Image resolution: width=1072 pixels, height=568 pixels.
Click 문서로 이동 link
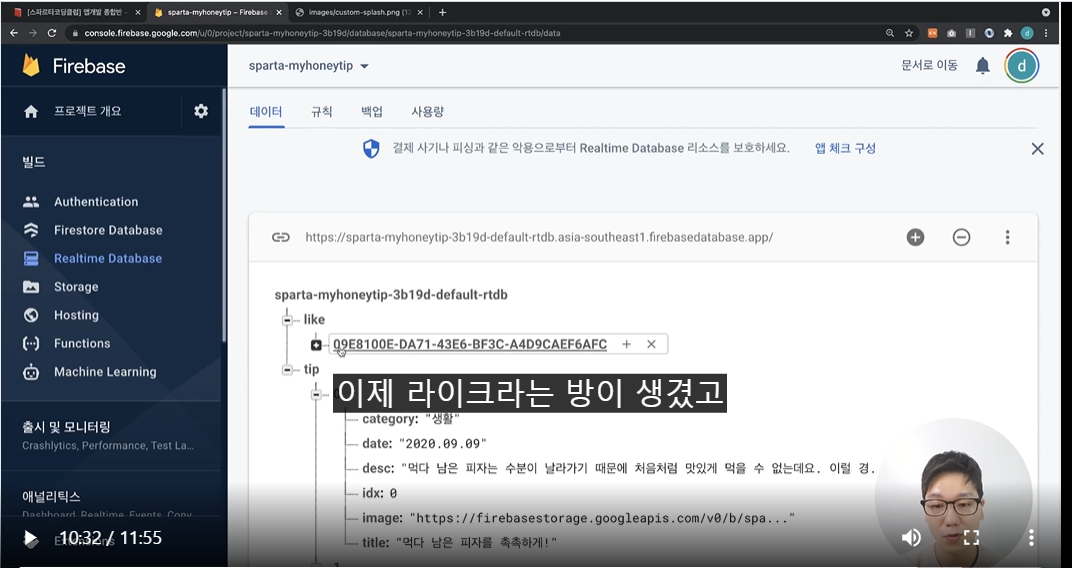click(x=929, y=66)
